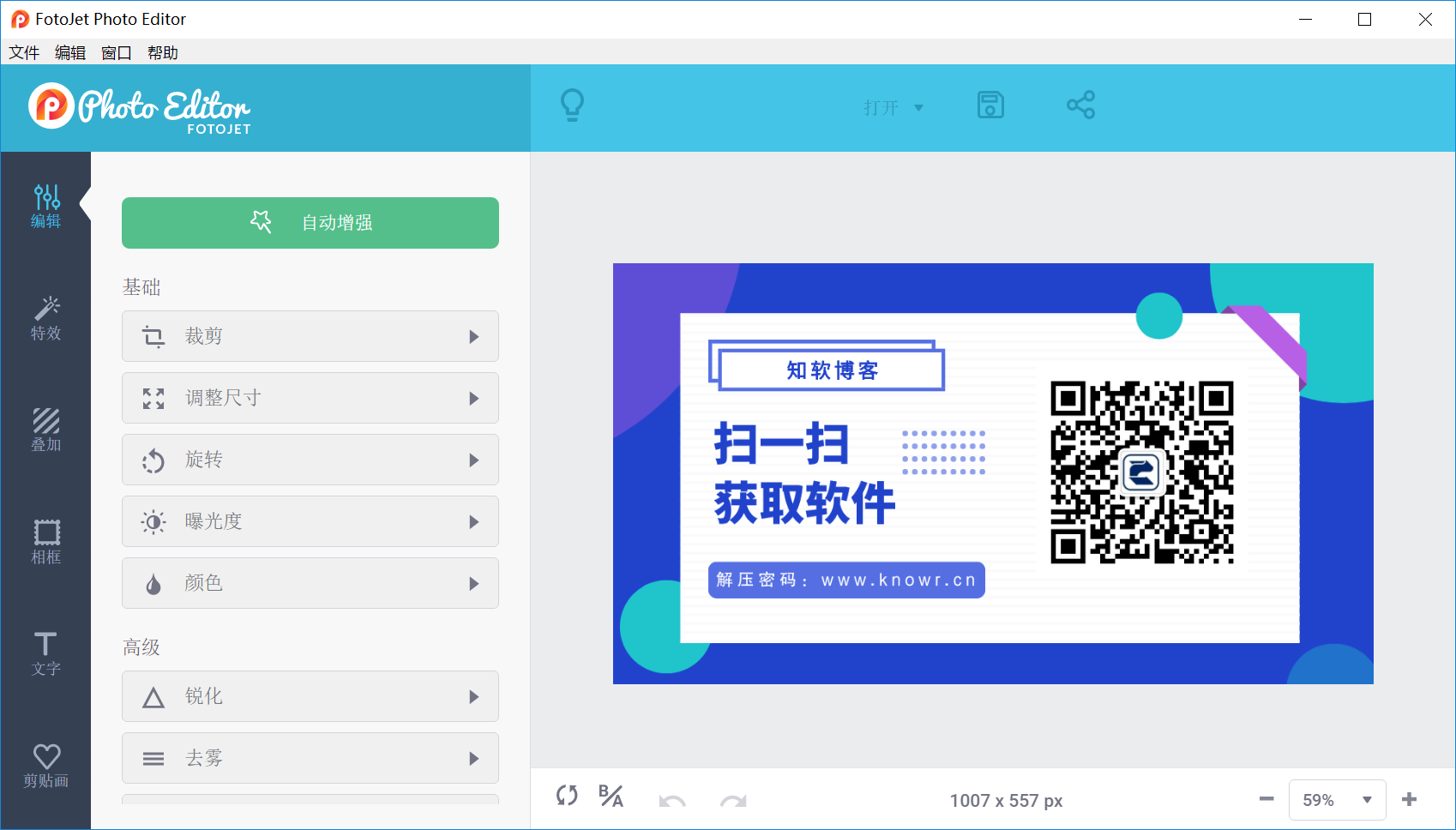1456x830 pixels.
Task: Click the FotoJet title bar app icon
Action: [x=20, y=19]
